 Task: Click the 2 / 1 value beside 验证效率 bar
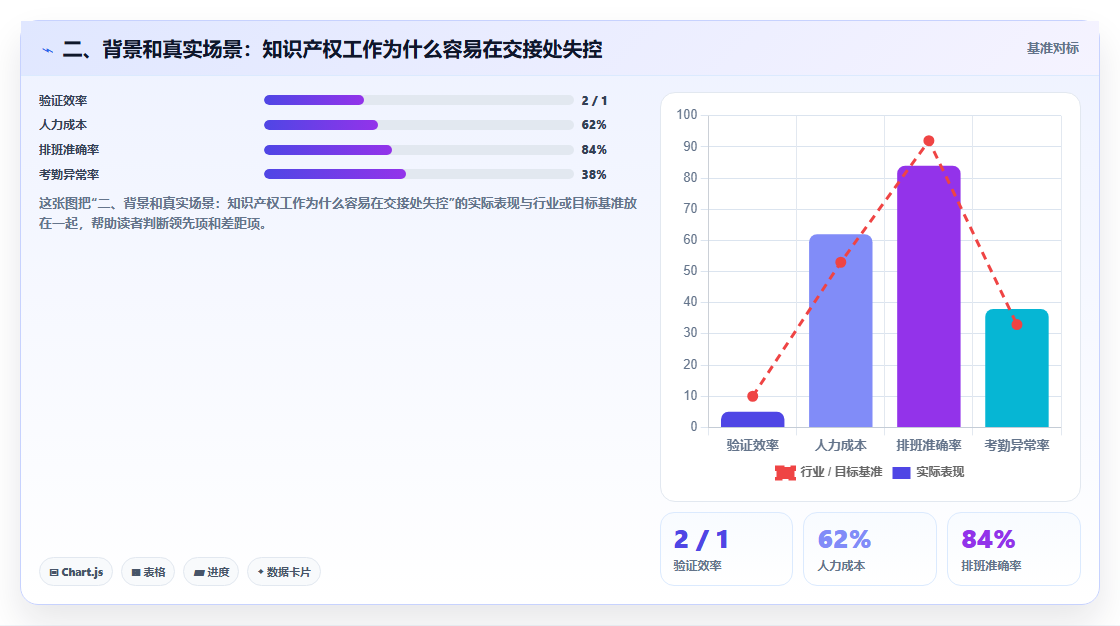coord(594,101)
